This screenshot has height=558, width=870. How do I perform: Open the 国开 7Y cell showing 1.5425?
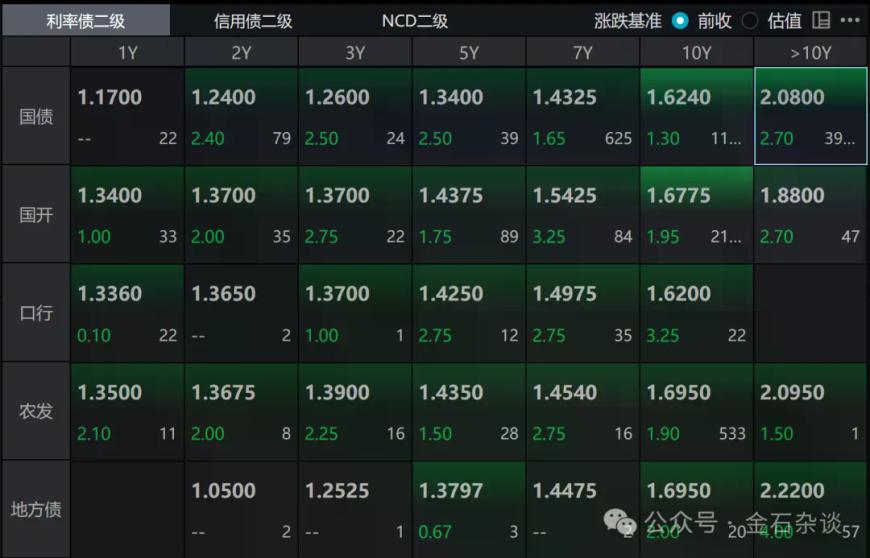583,215
